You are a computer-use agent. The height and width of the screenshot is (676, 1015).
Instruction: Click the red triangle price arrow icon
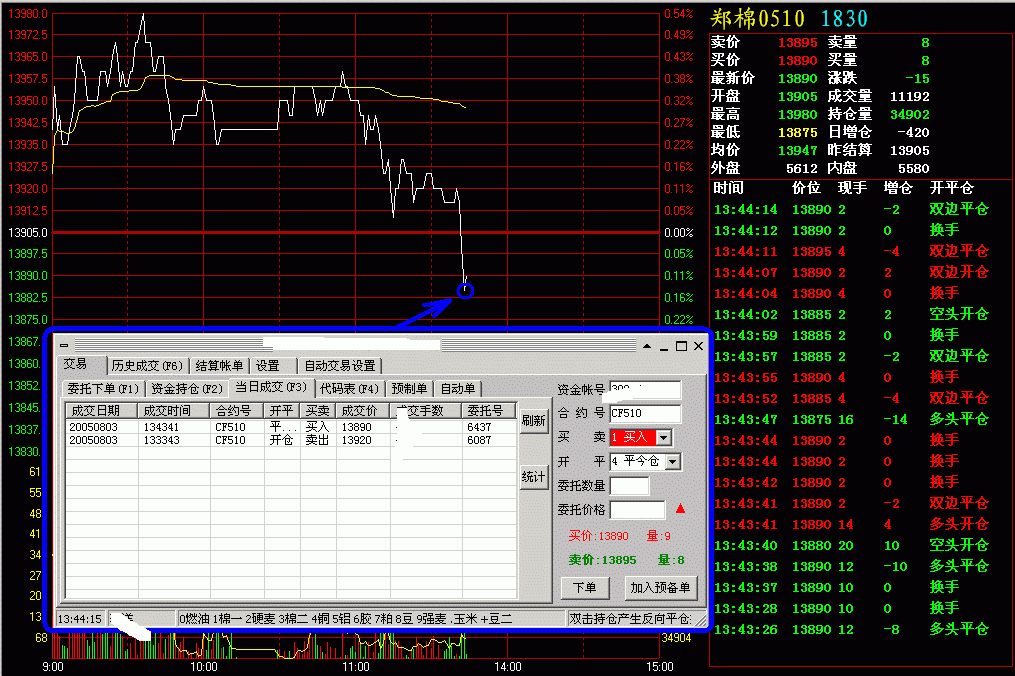click(x=680, y=509)
